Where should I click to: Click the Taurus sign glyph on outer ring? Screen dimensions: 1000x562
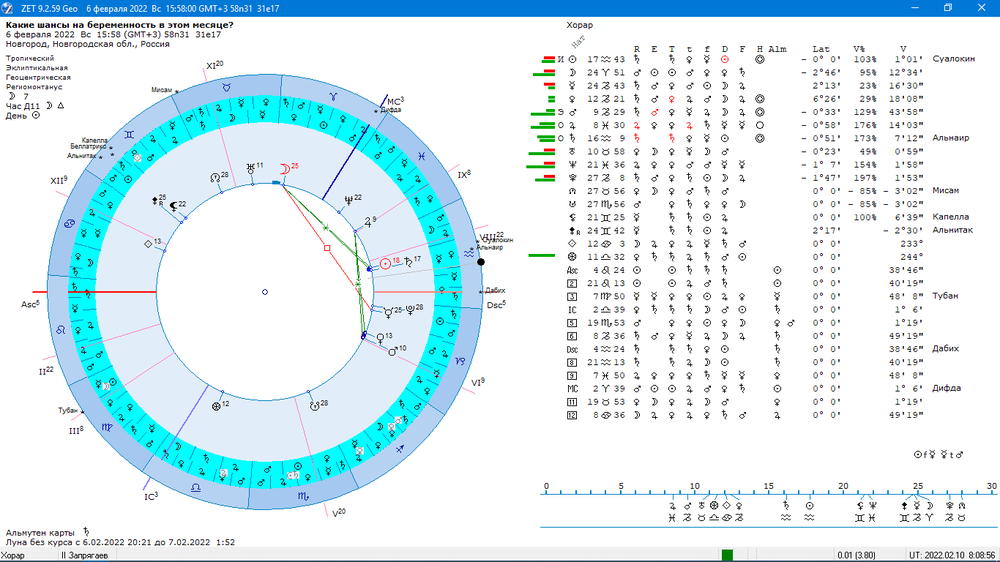pyautogui.click(x=226, y=87)
